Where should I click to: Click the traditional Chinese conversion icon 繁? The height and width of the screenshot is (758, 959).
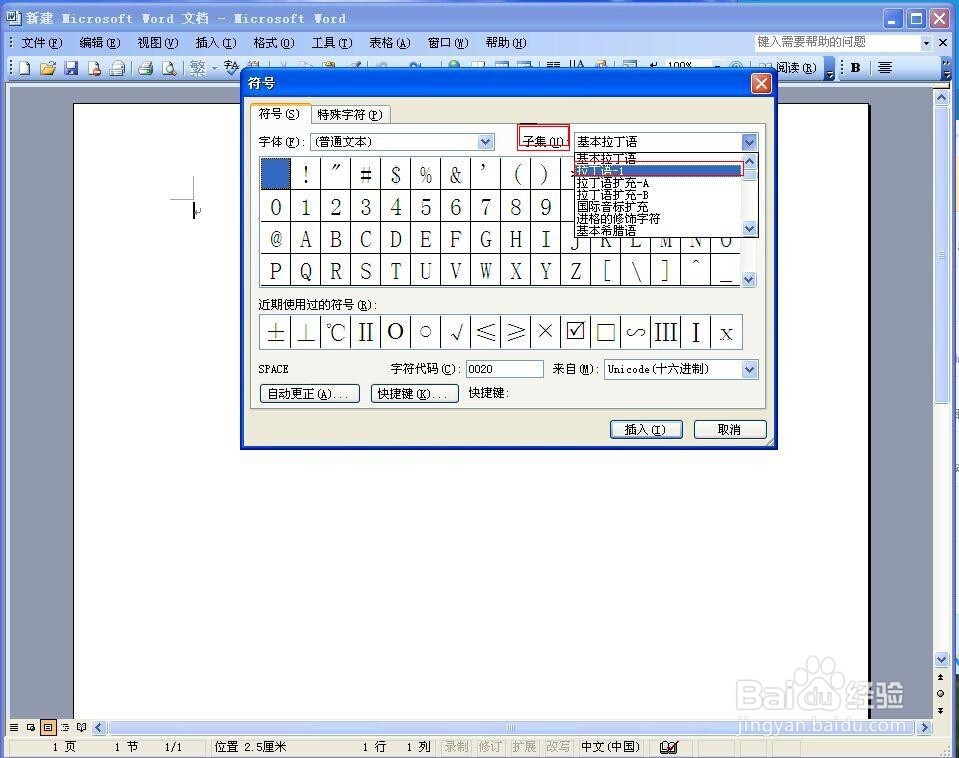pos(197,68)
